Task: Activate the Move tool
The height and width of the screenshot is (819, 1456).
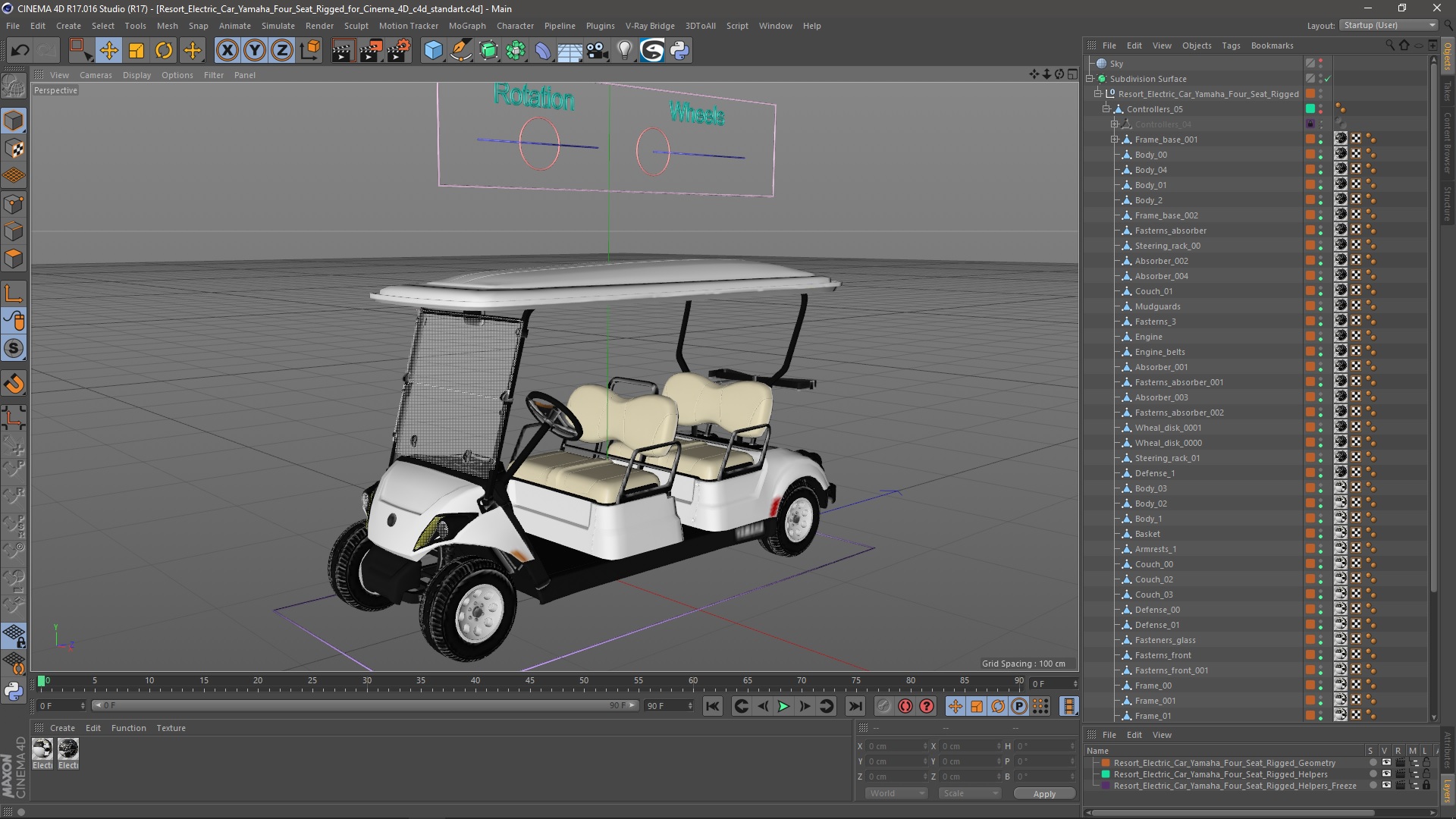Action: click(x=108, y=51)
